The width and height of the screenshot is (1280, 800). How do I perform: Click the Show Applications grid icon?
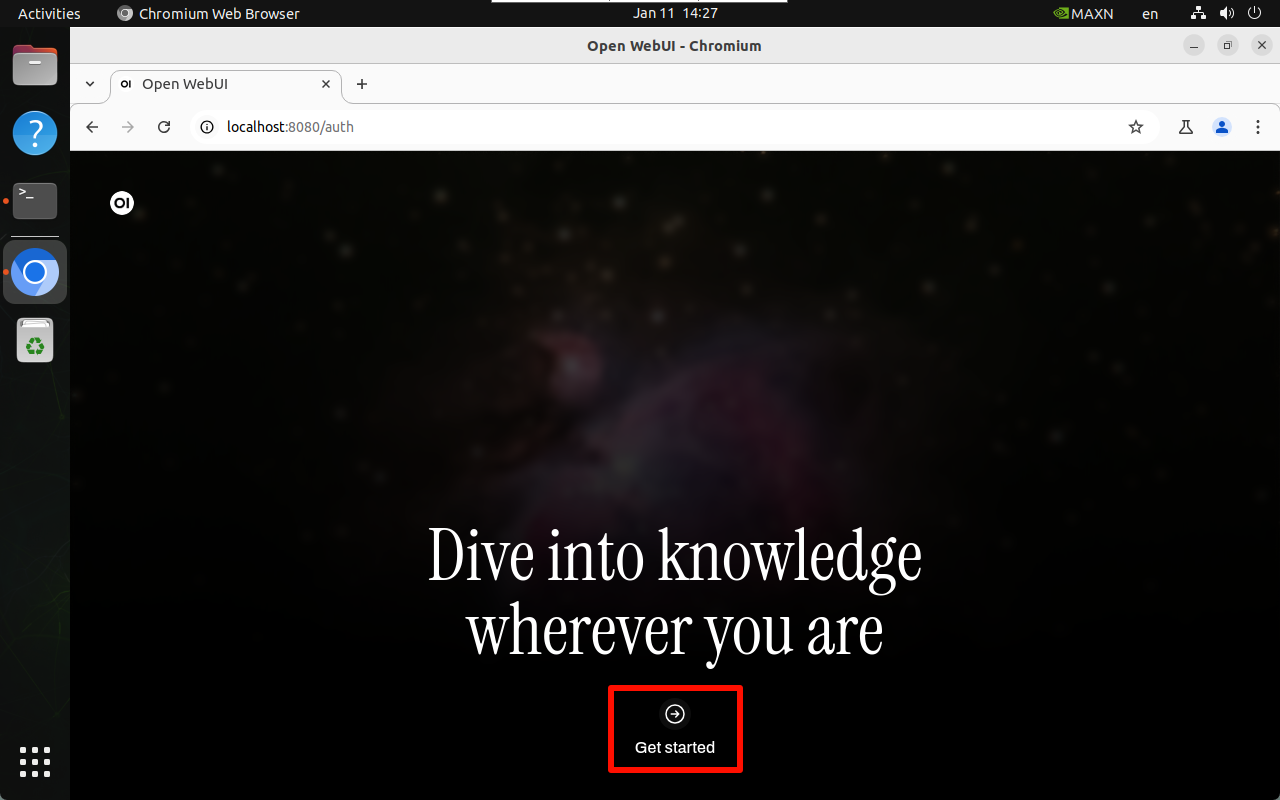click(x=34, y=762)
